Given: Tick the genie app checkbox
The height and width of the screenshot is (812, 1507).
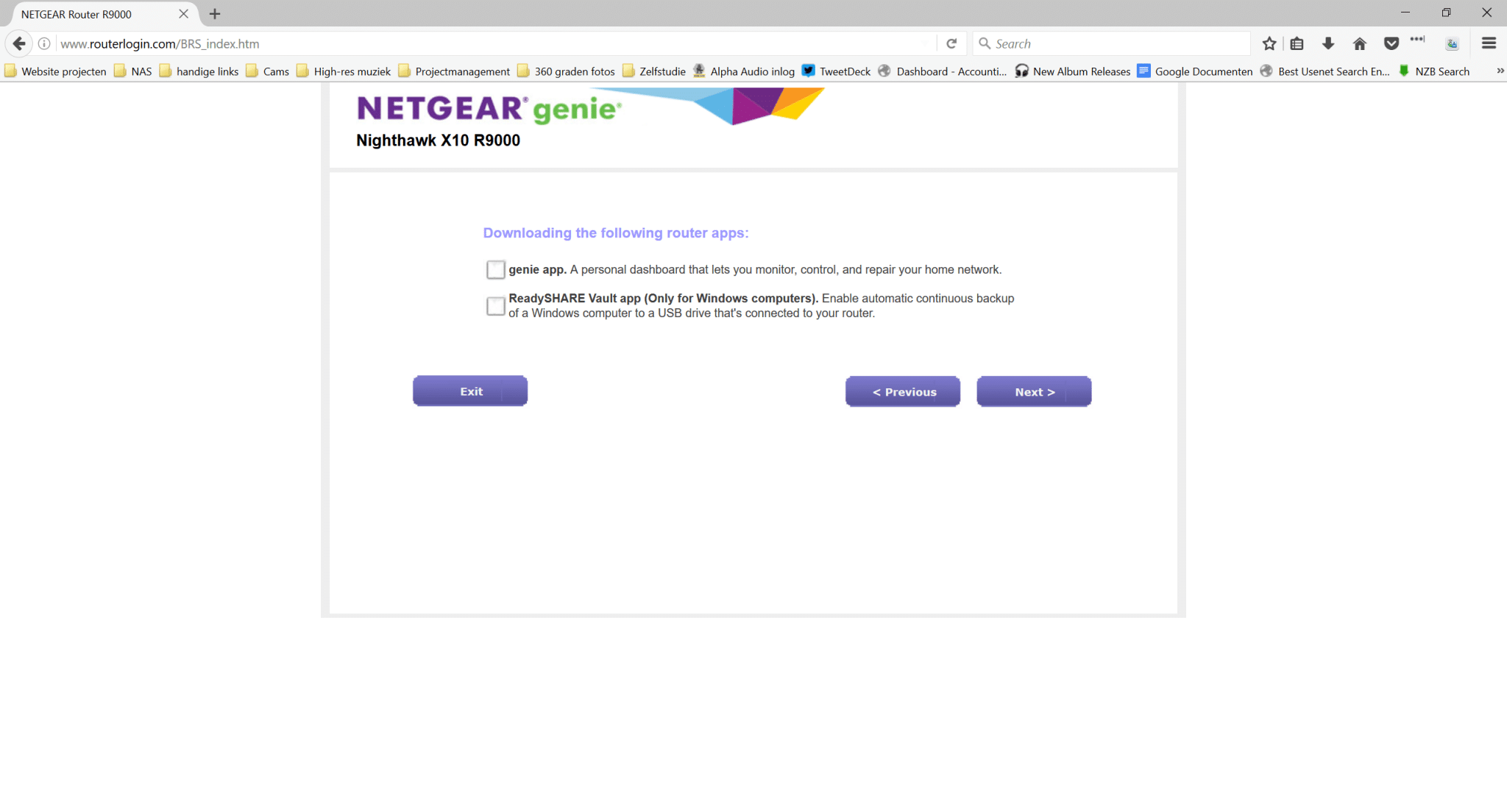Looking at the screenshot, I should pos(496,270).
